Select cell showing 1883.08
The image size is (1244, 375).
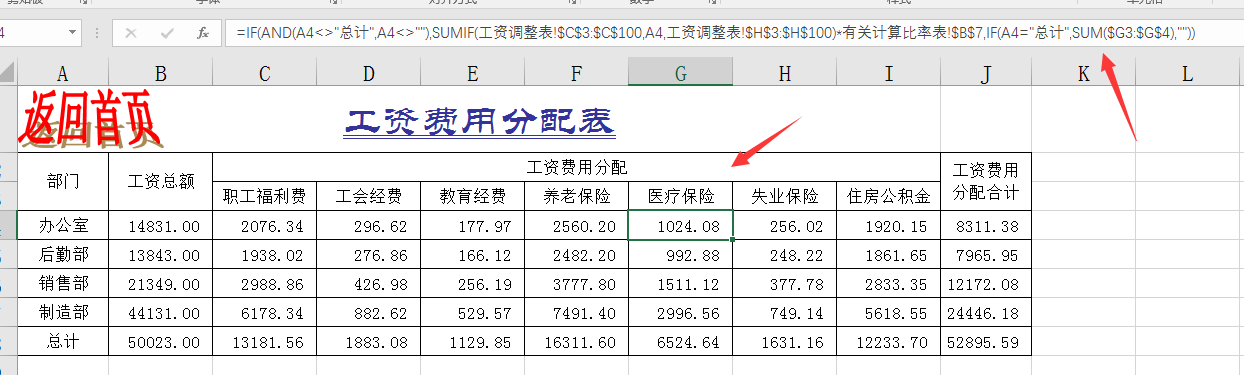pyautogui.click(x=368, y=341)
